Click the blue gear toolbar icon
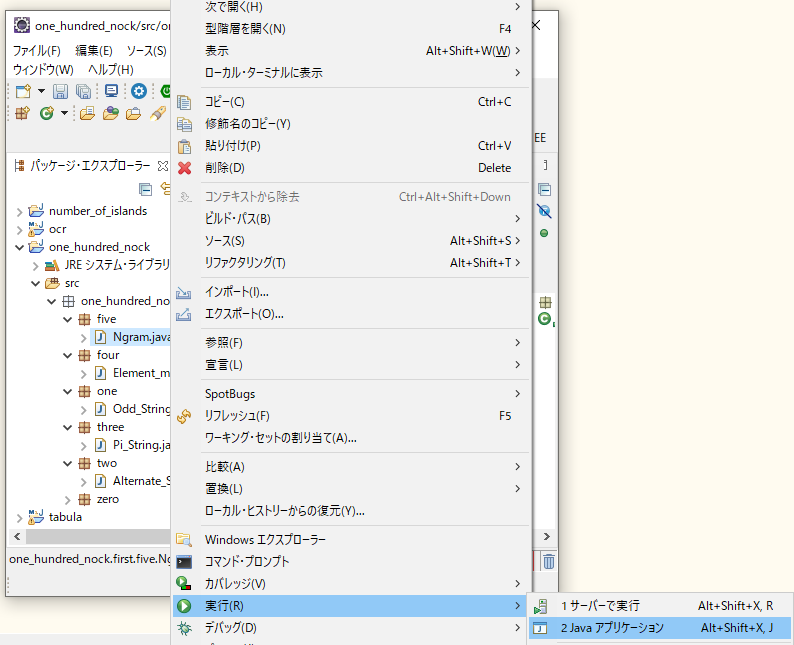 [139, 91]
